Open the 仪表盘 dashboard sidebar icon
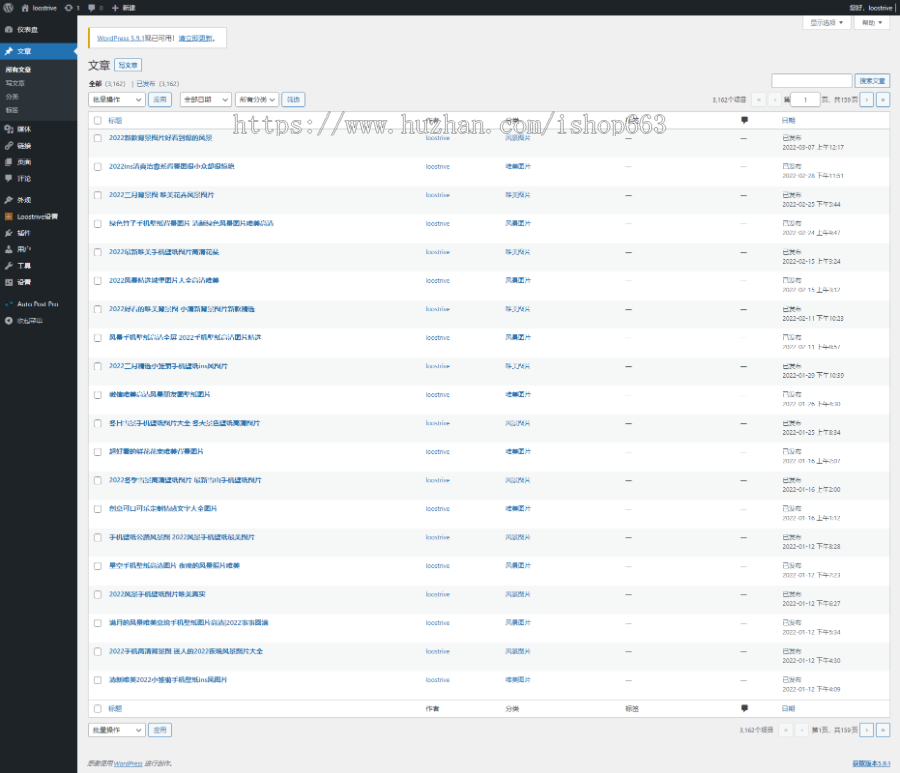 point(9,29)
